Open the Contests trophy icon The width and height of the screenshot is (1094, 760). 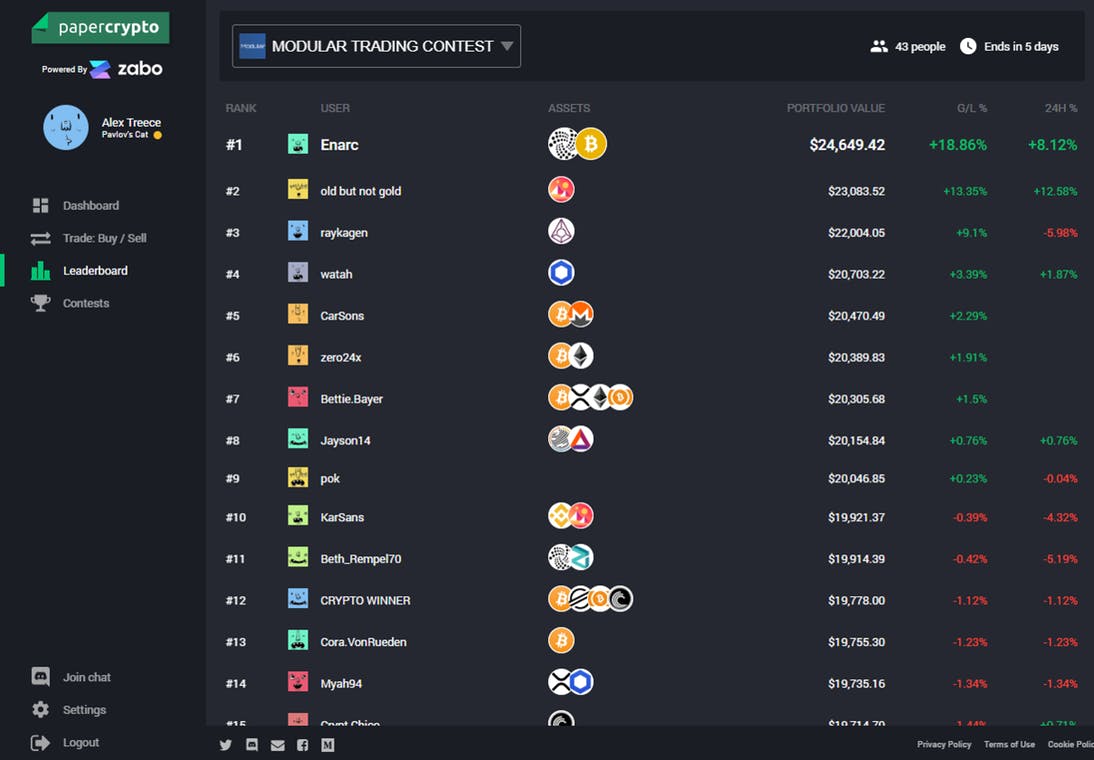click(x=40, y=303)
